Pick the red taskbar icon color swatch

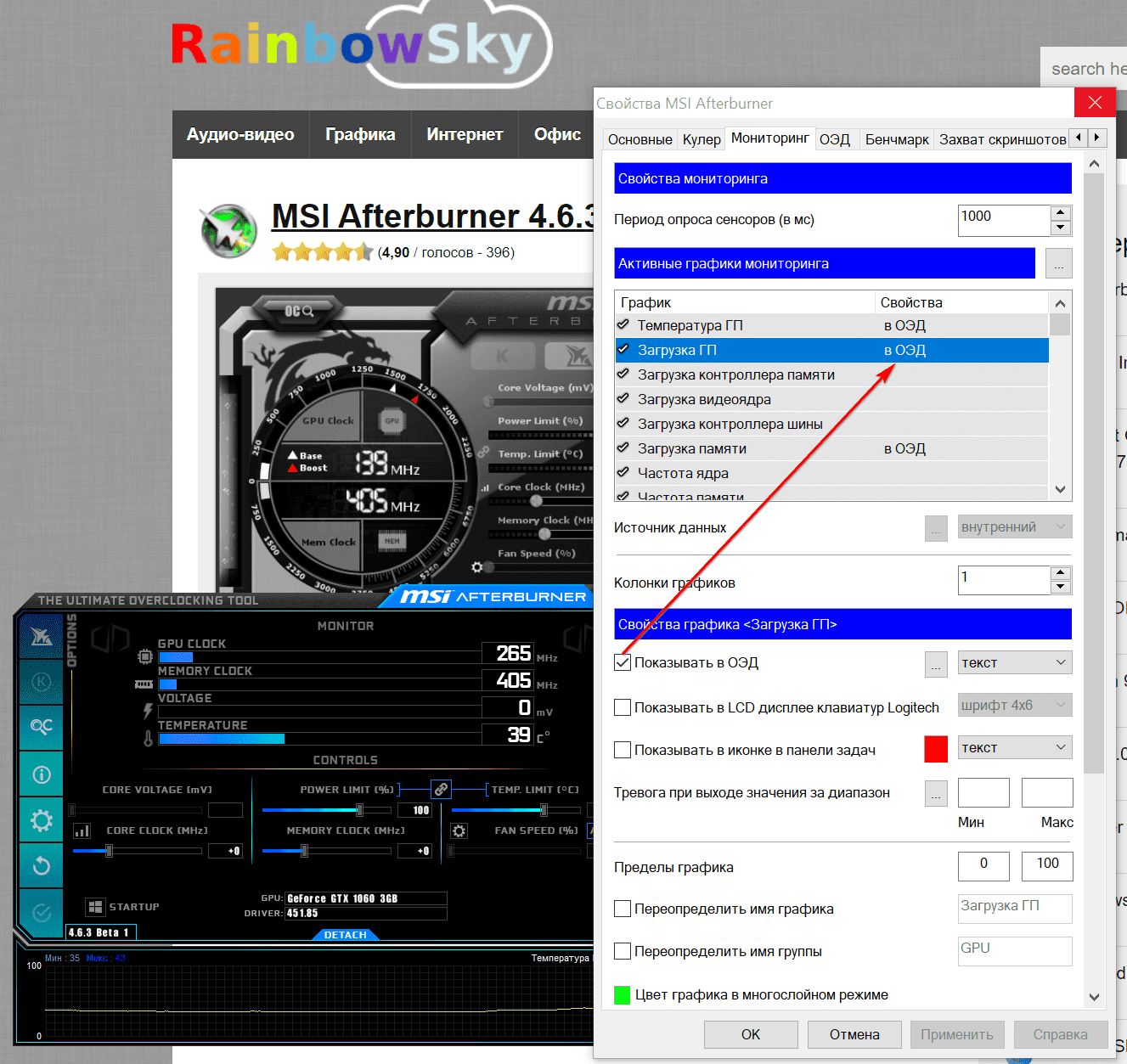point(935,749)
